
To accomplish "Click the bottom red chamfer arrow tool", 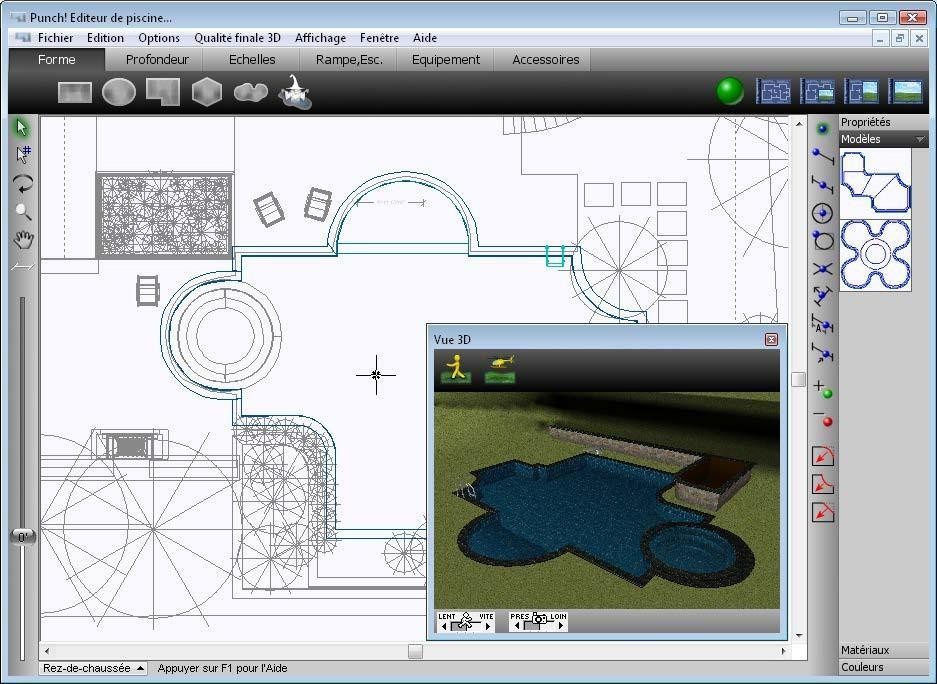I will click(823, 512).
